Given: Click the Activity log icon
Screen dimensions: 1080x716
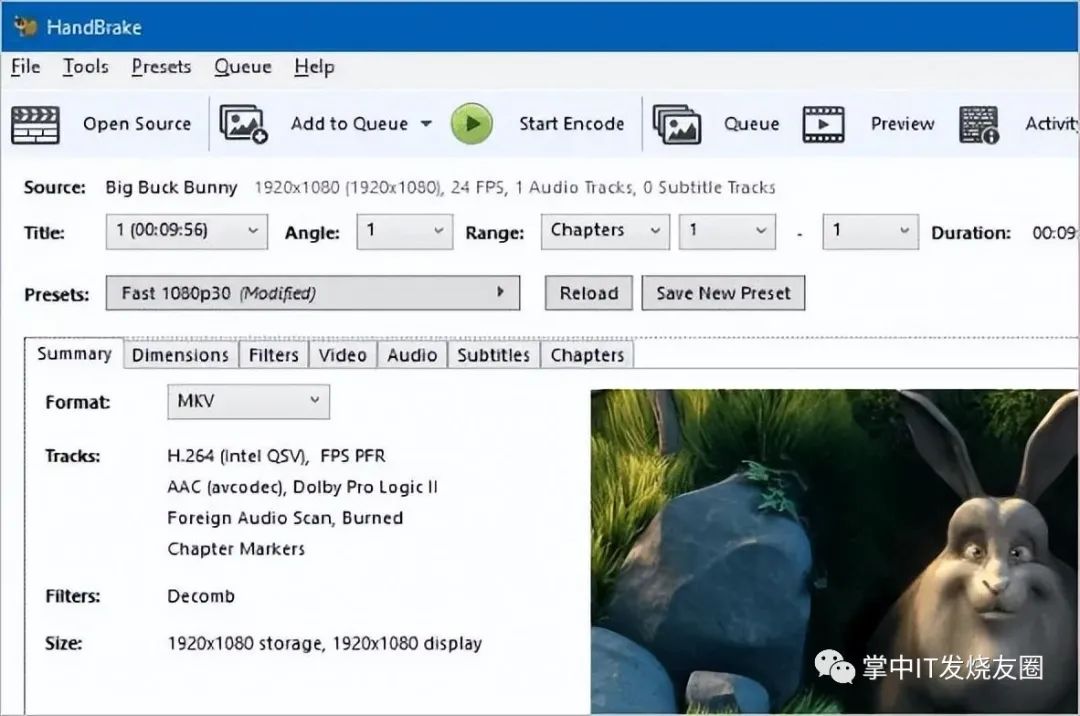Looking at the screenshot, I should (x=979, y=125).
